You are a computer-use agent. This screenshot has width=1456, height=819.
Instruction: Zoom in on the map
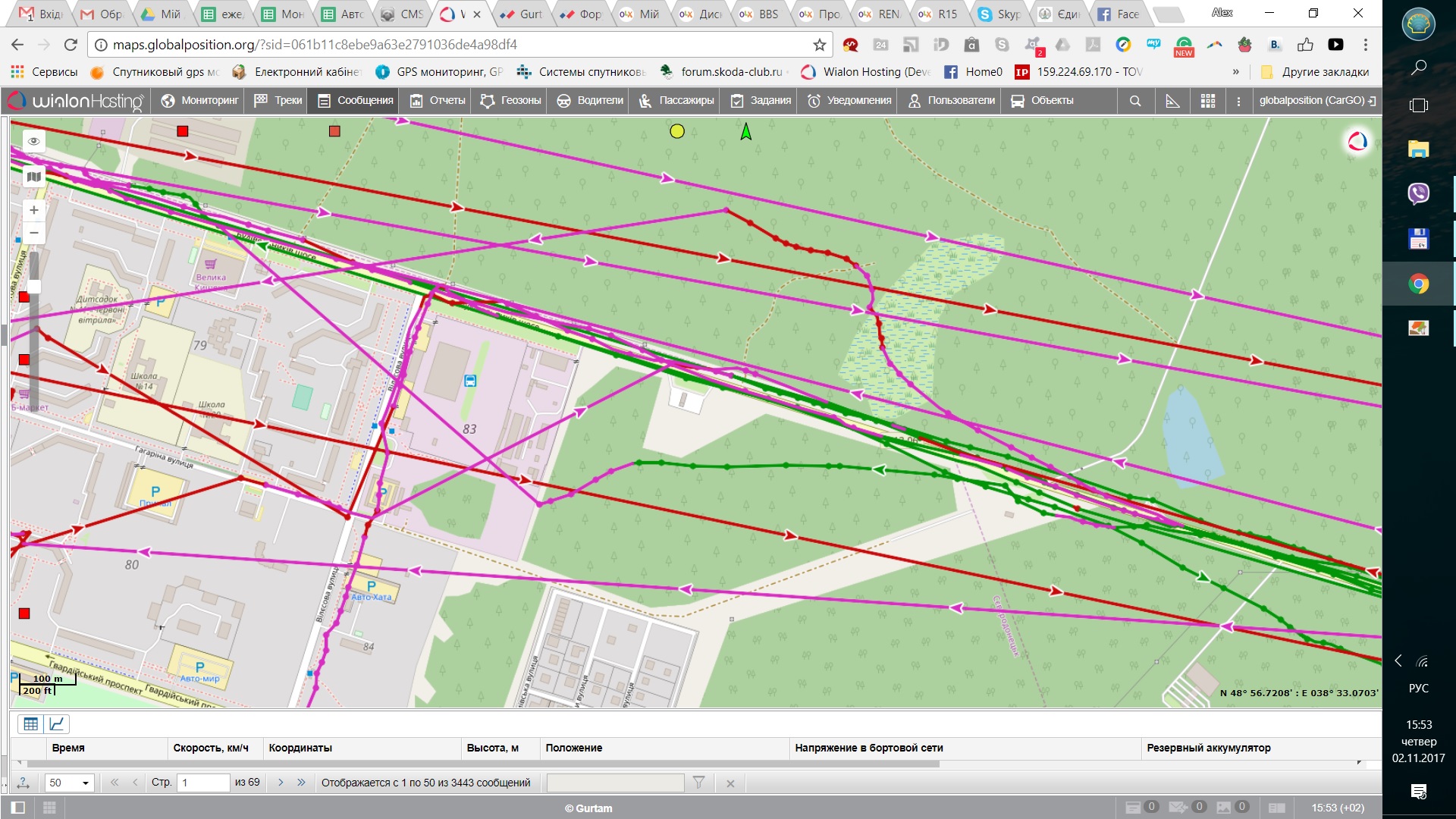[x=33, y=210]
